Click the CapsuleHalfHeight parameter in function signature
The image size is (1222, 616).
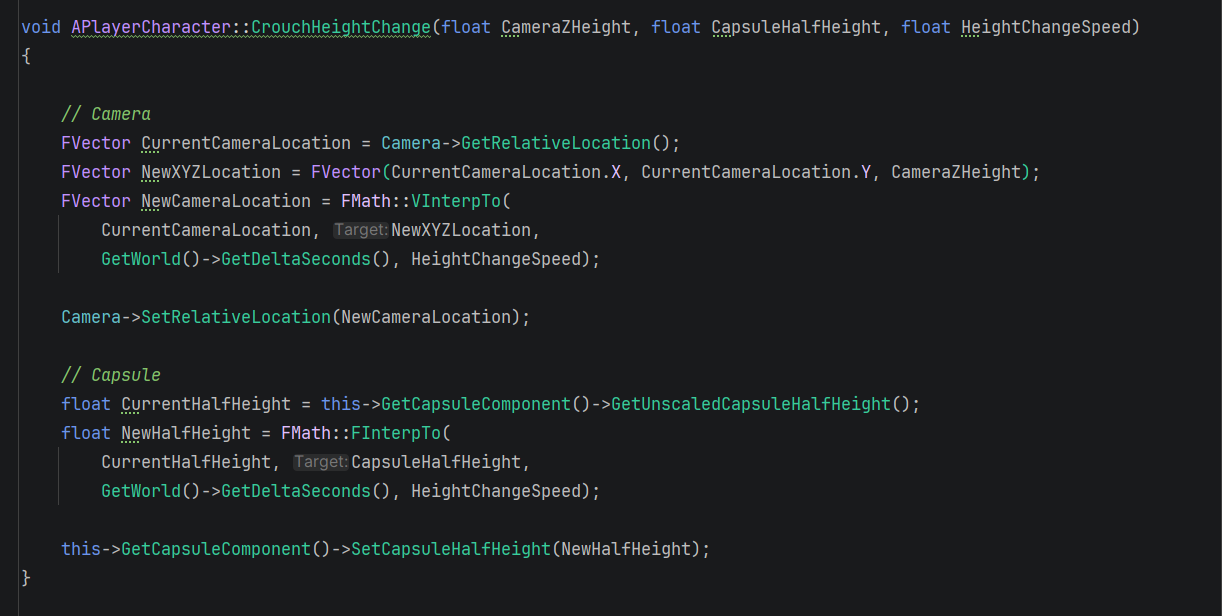(796, 27)
